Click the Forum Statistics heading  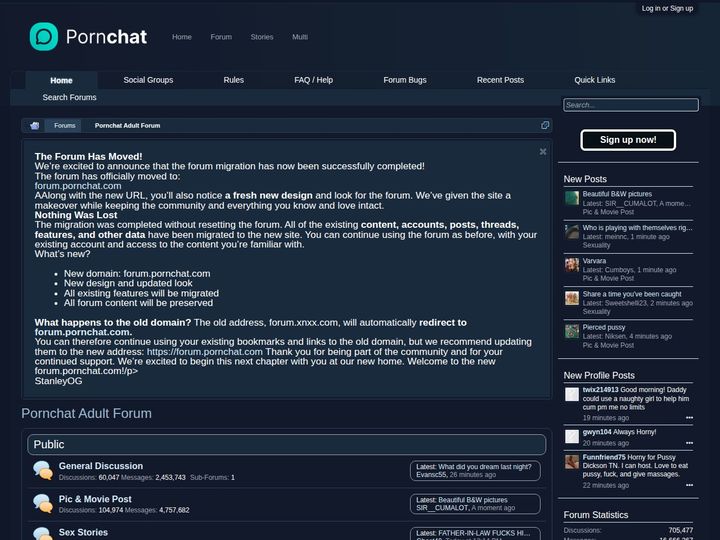pyautogui.click(x=596, y=515)
